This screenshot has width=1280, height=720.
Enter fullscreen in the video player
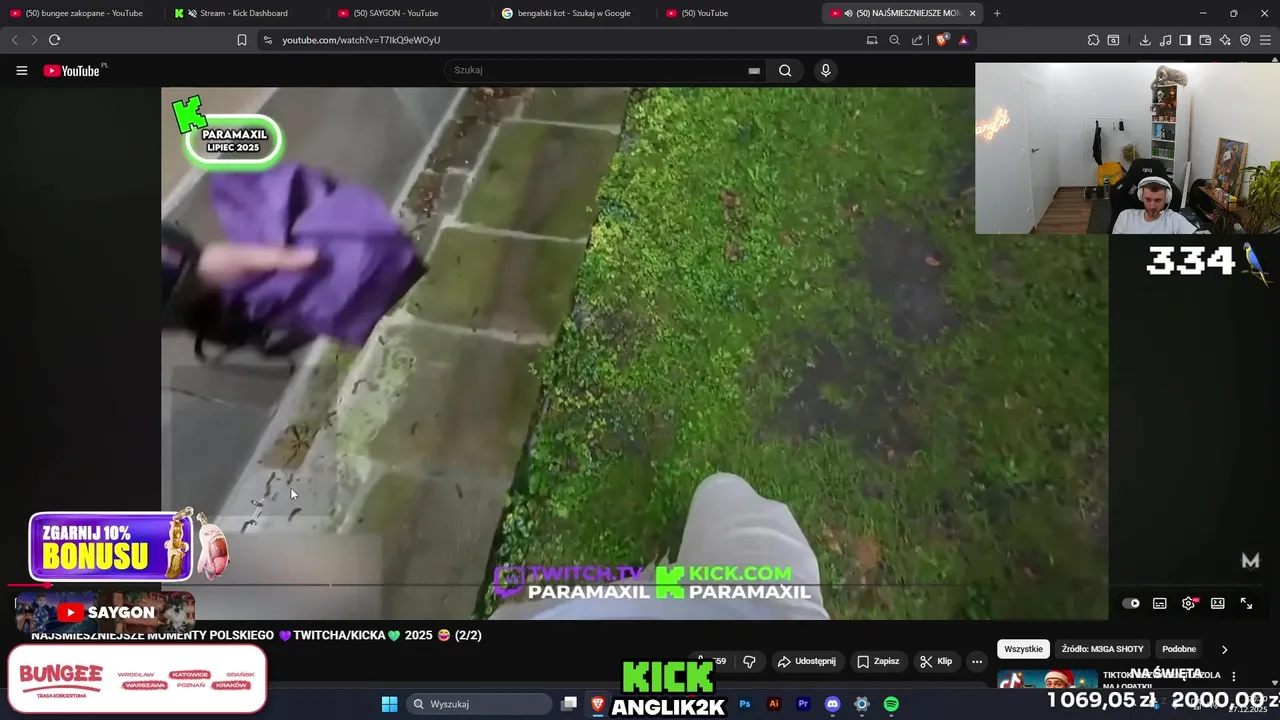(1246, 603)
